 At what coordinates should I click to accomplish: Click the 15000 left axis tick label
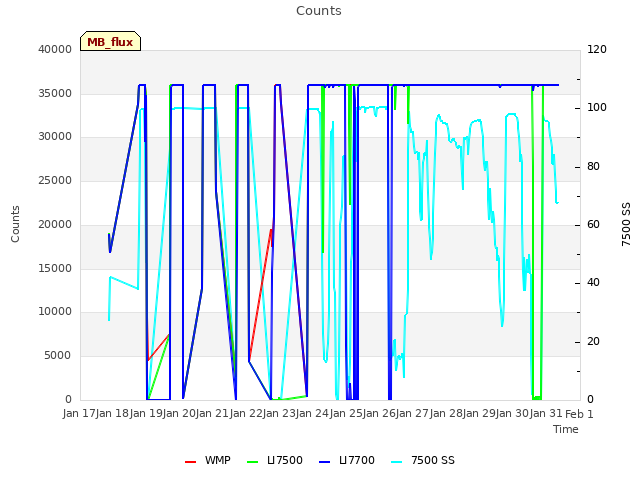(x=55, y=269)
